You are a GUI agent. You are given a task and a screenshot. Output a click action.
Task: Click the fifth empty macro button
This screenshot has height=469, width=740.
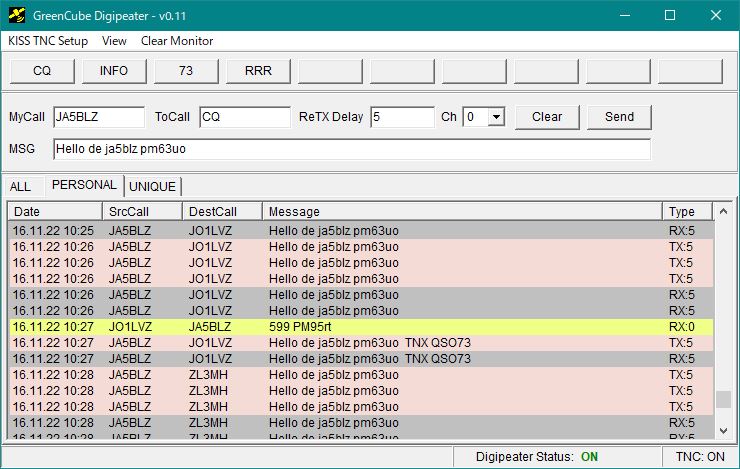pos(618,71)
